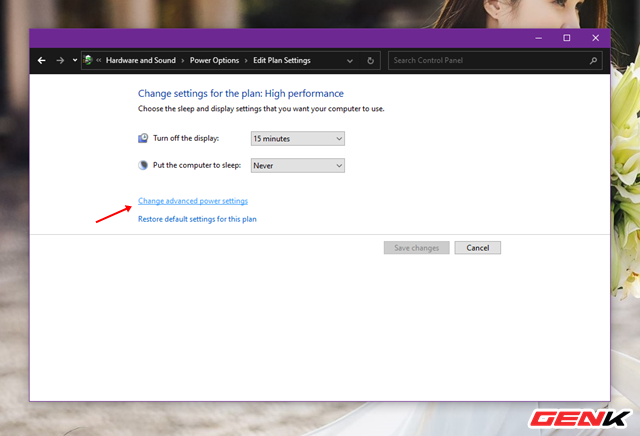Click the monitor icon beside Turn off display

143,138
